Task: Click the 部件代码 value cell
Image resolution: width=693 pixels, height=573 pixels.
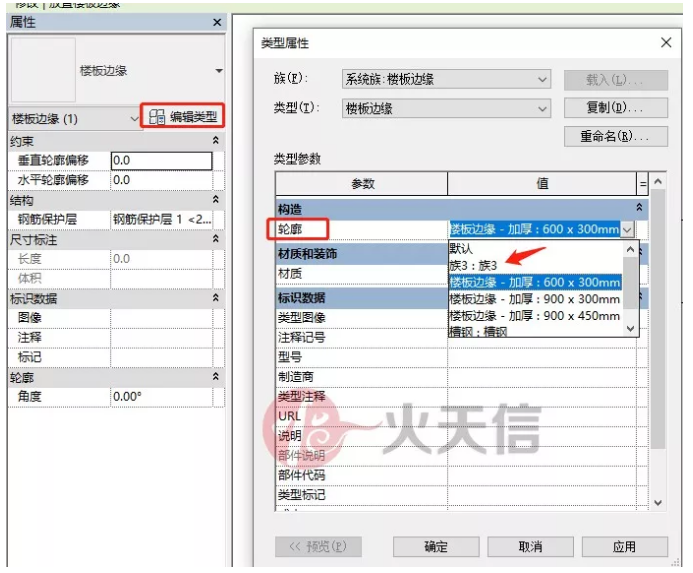Action: [x=542, y=475]
